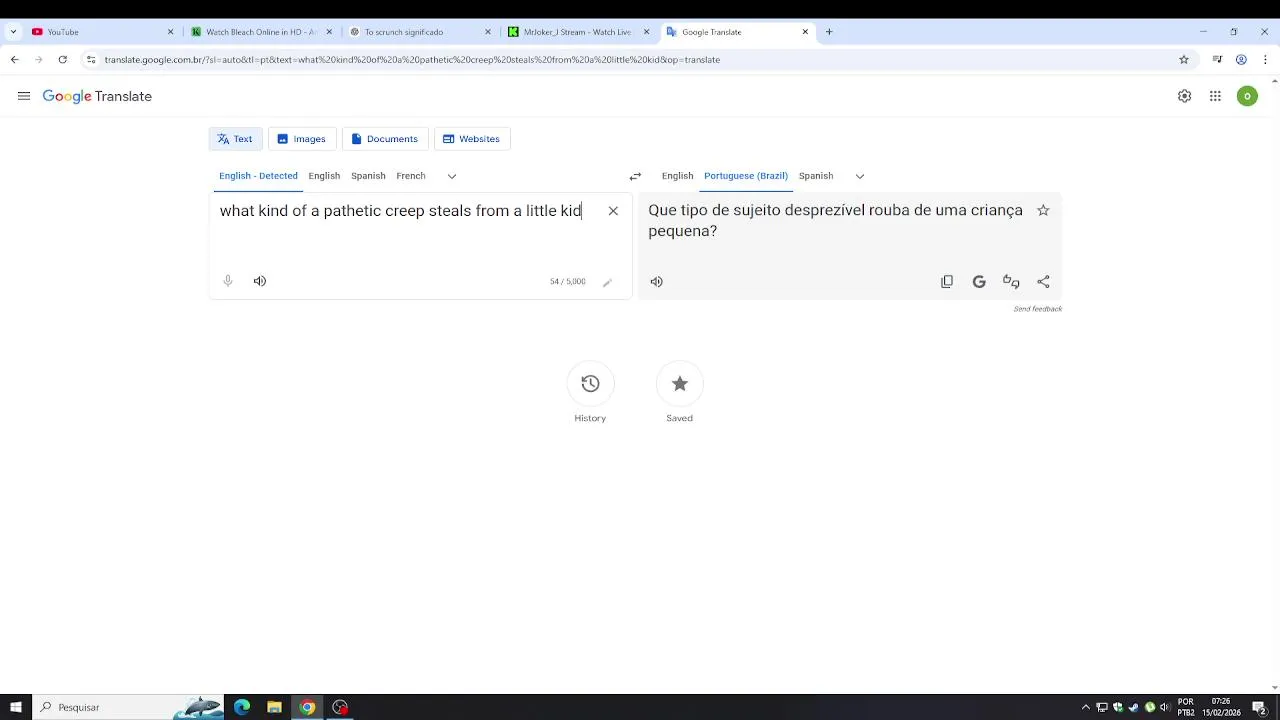Save translation with the star icon

pos(1043,210)
